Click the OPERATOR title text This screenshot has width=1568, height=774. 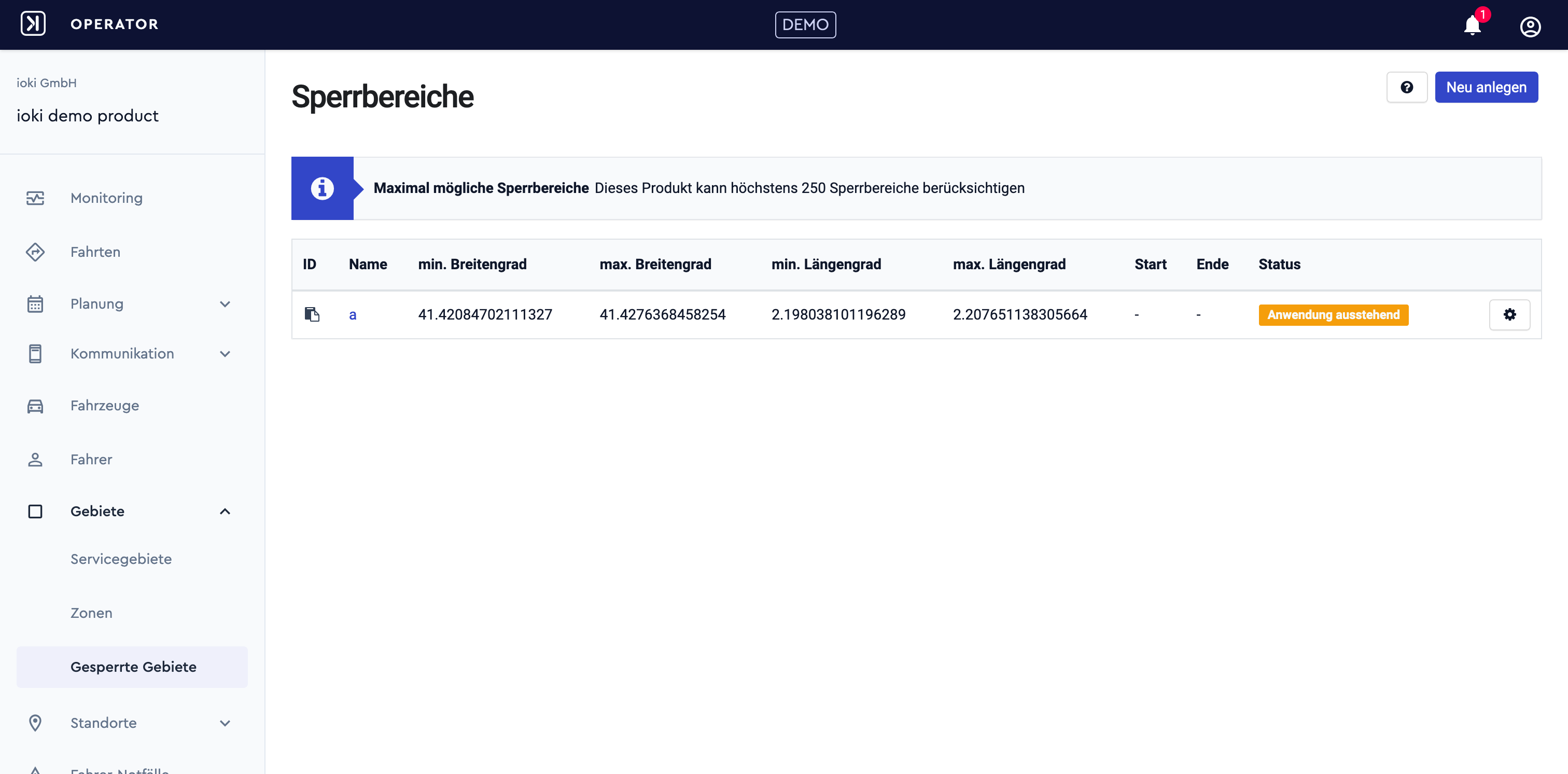[115, 24]
